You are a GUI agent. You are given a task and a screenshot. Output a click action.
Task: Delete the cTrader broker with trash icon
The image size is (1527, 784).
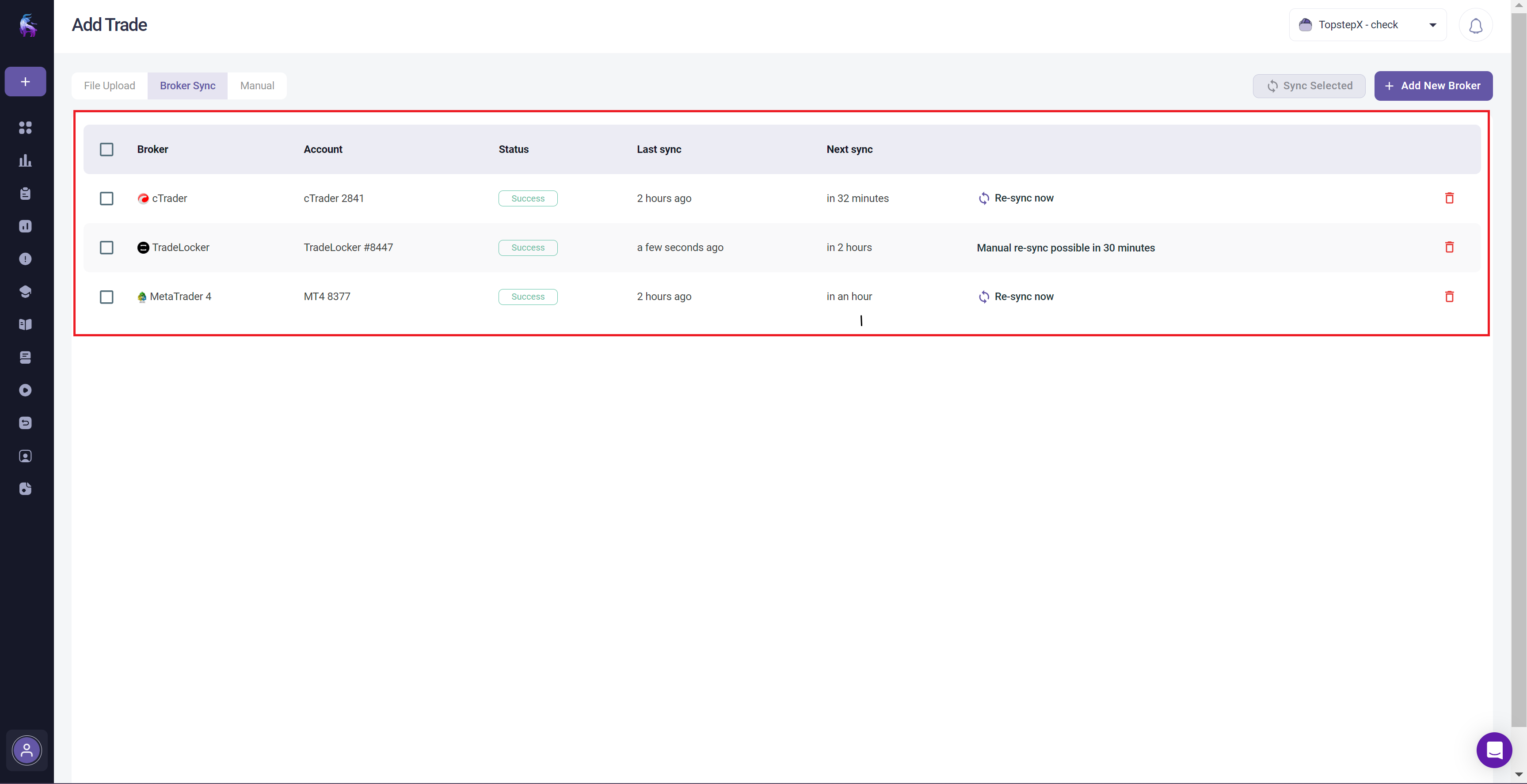(1449, 198)
